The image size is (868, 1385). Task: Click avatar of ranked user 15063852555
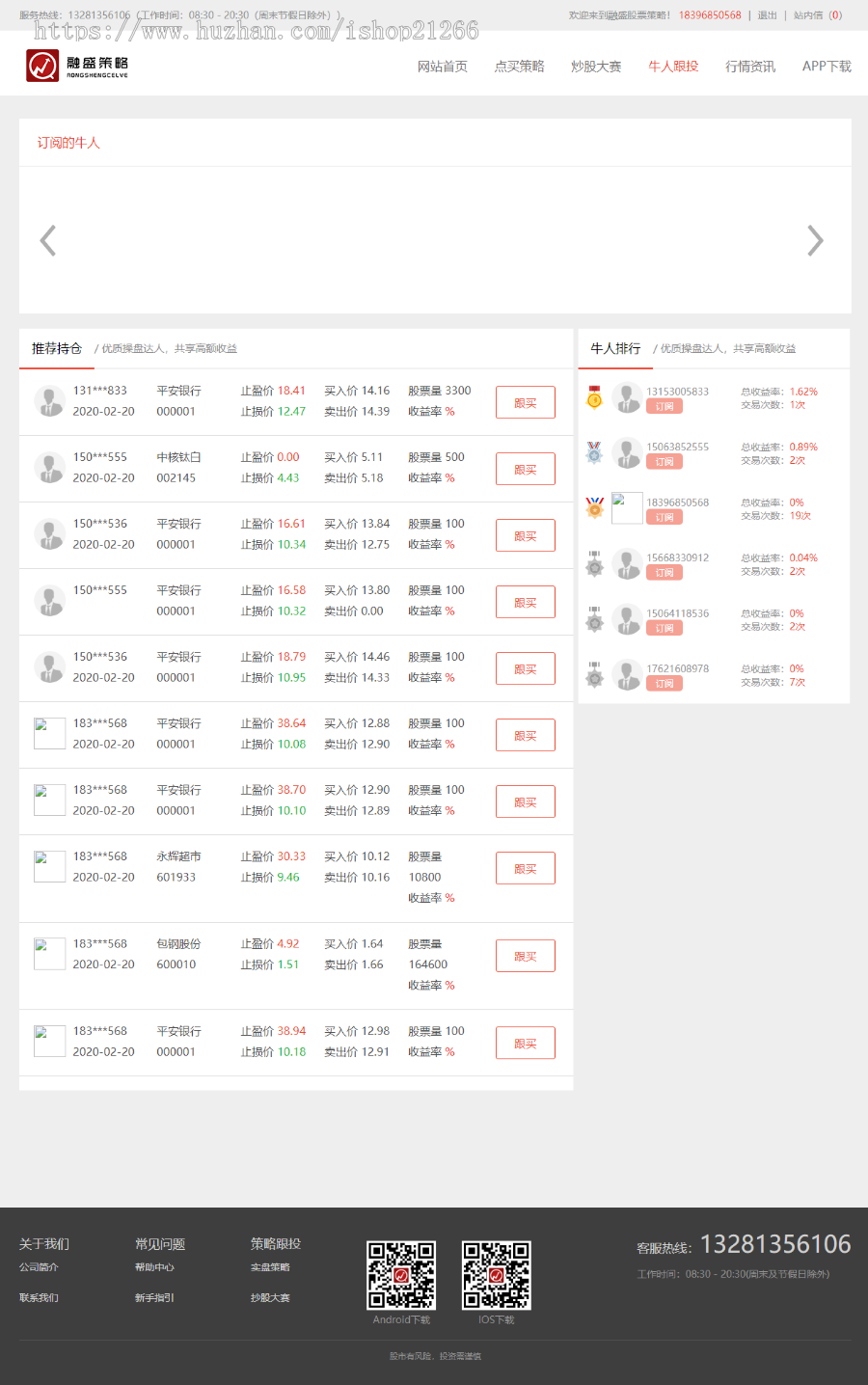[x=627, y=452]
